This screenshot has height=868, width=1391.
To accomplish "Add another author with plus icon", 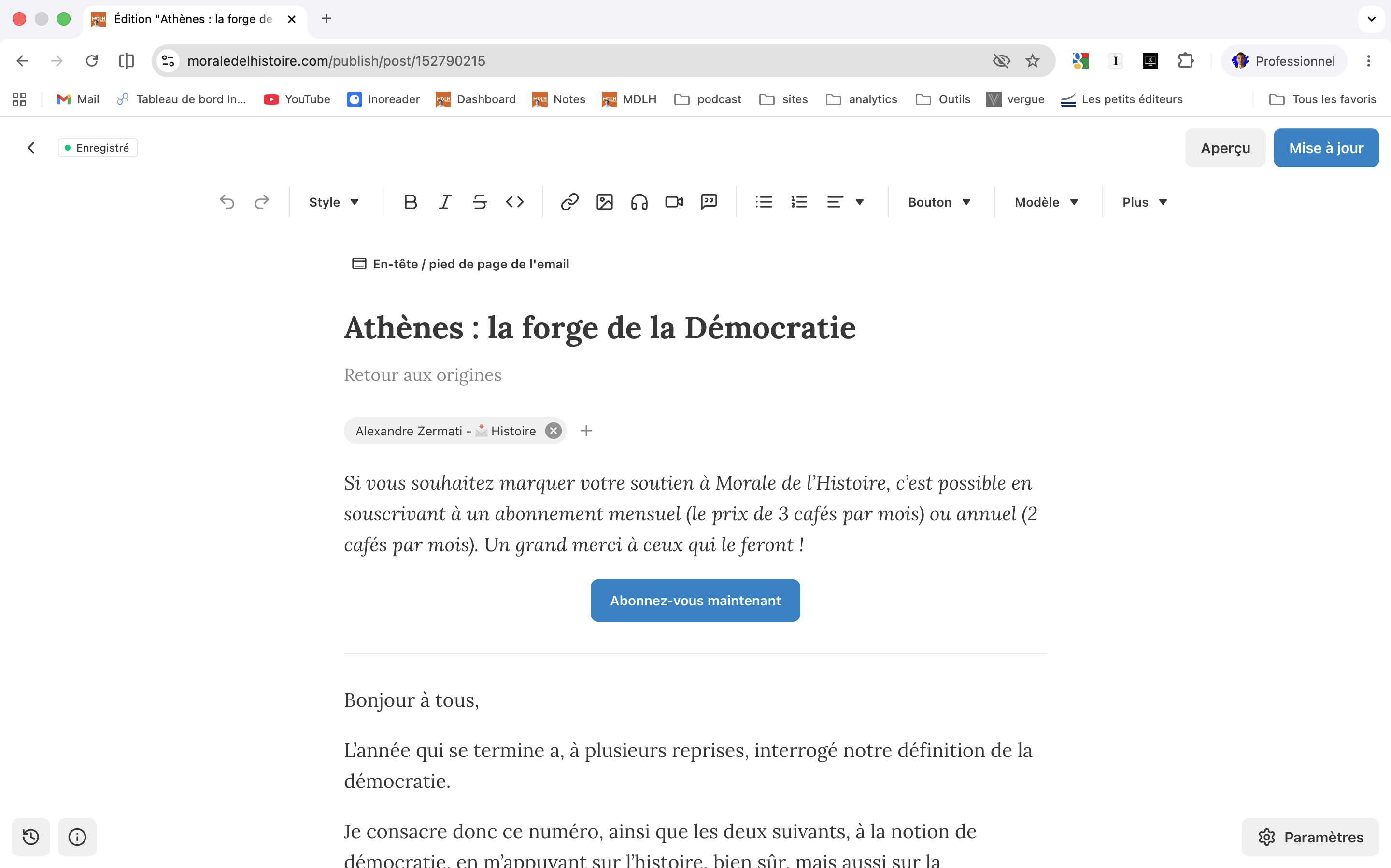I will 586,431.
